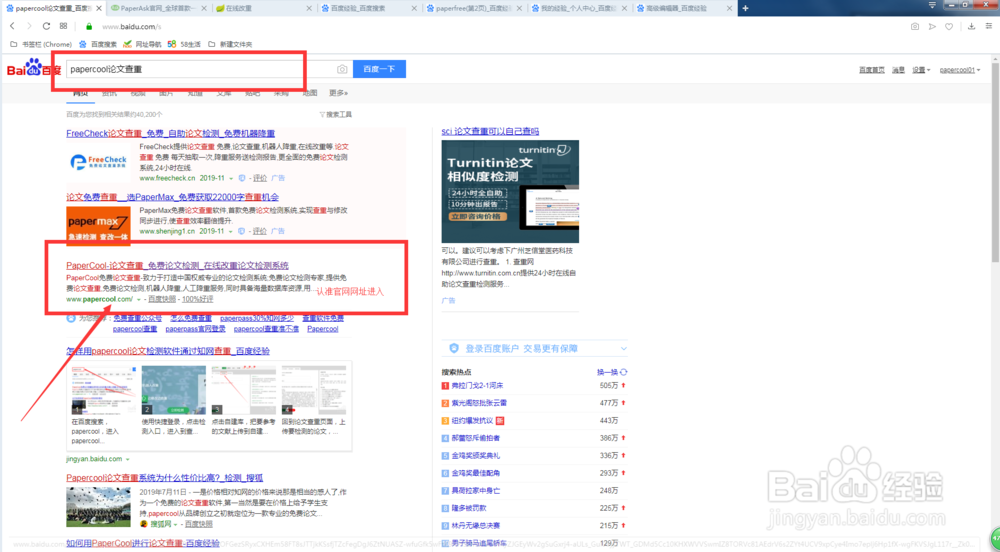Open bookmark folder 书签栏 (Chrome)

40,44
